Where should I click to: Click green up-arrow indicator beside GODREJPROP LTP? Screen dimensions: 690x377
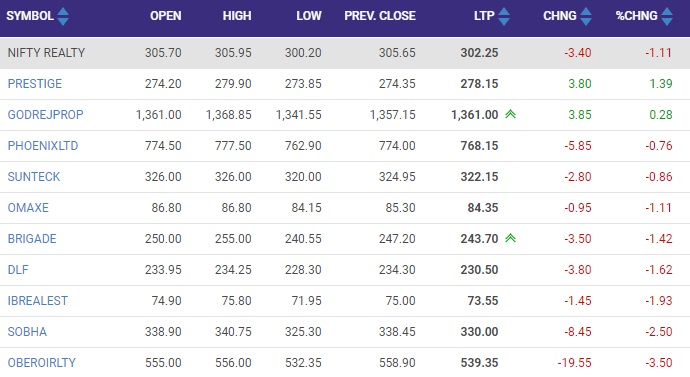click(x=510, y=114)
